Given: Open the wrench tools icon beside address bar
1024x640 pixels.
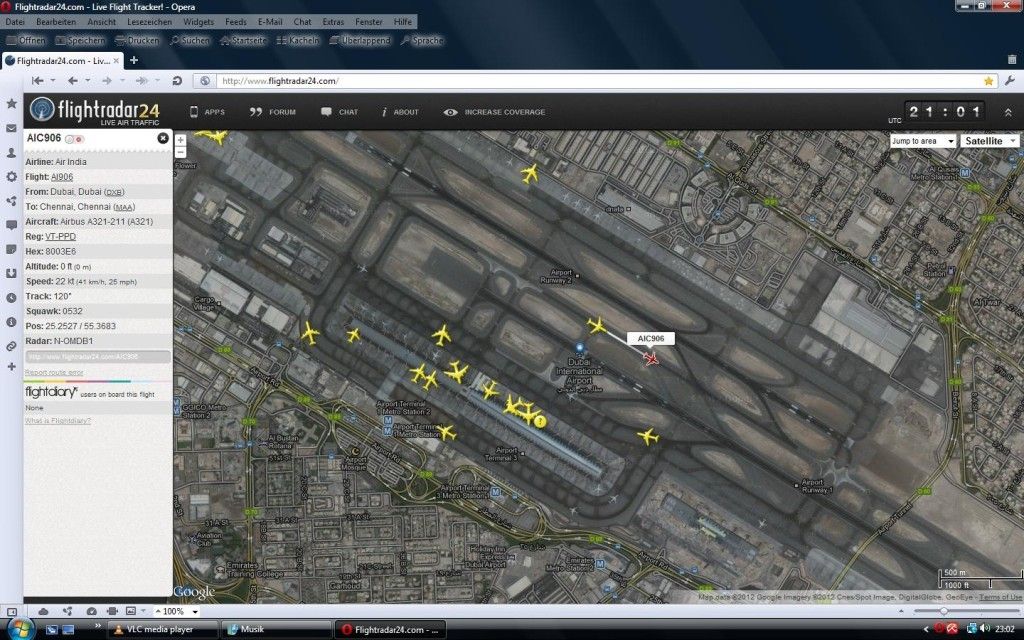Looking at the screenshot, I should (1010, 81).
